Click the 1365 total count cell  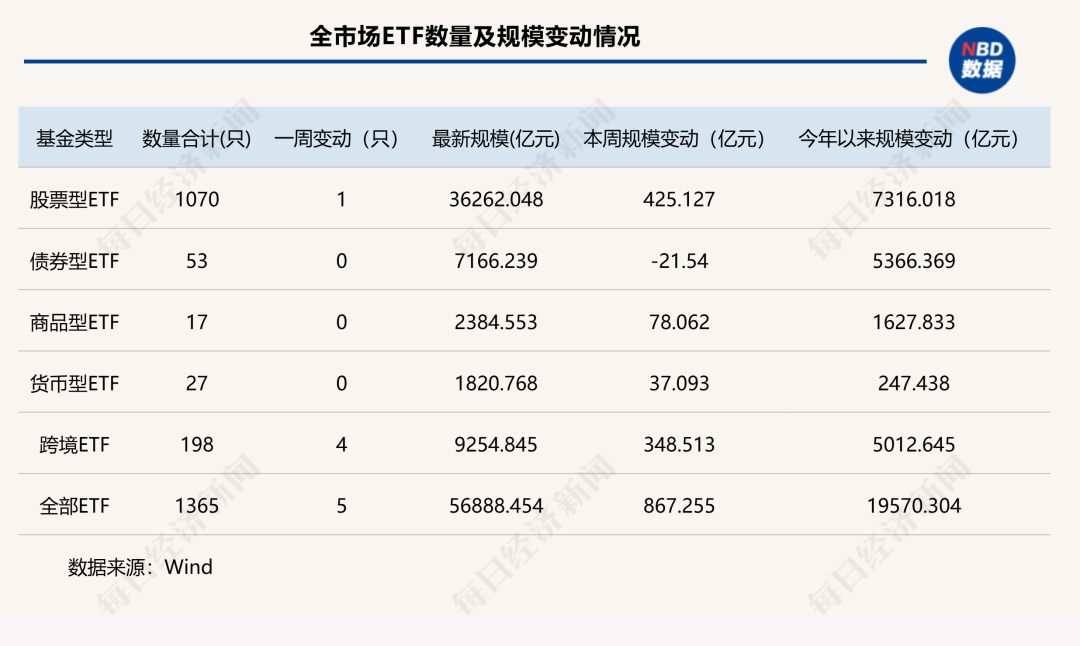pos(197,506)
